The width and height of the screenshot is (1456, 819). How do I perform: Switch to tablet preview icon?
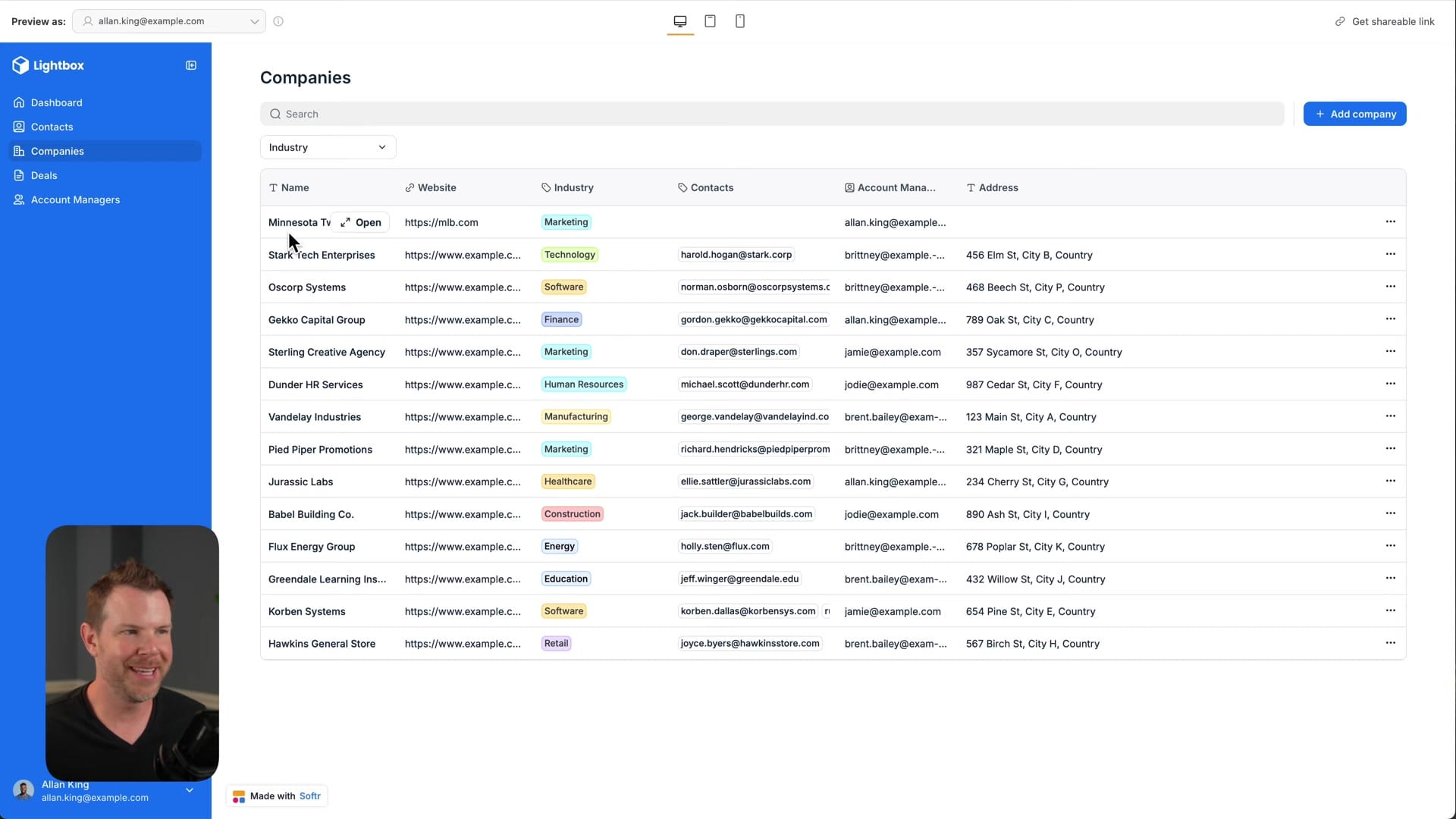tap(711, 21)
